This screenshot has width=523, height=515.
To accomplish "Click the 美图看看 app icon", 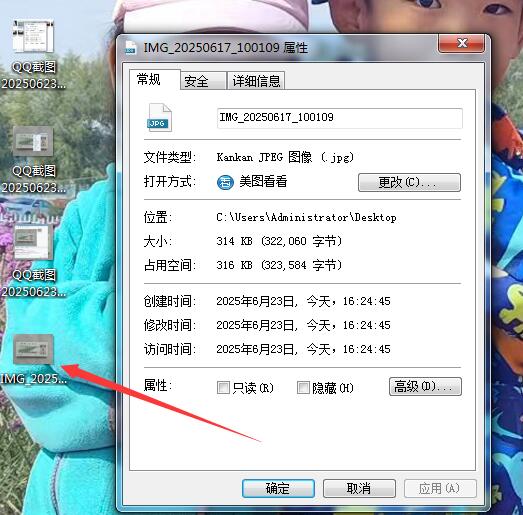I will coord(225,182).
